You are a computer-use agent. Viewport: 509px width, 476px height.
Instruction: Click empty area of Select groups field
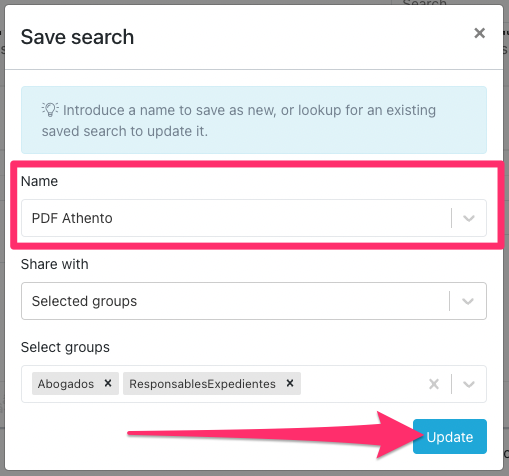pos(363,384)
